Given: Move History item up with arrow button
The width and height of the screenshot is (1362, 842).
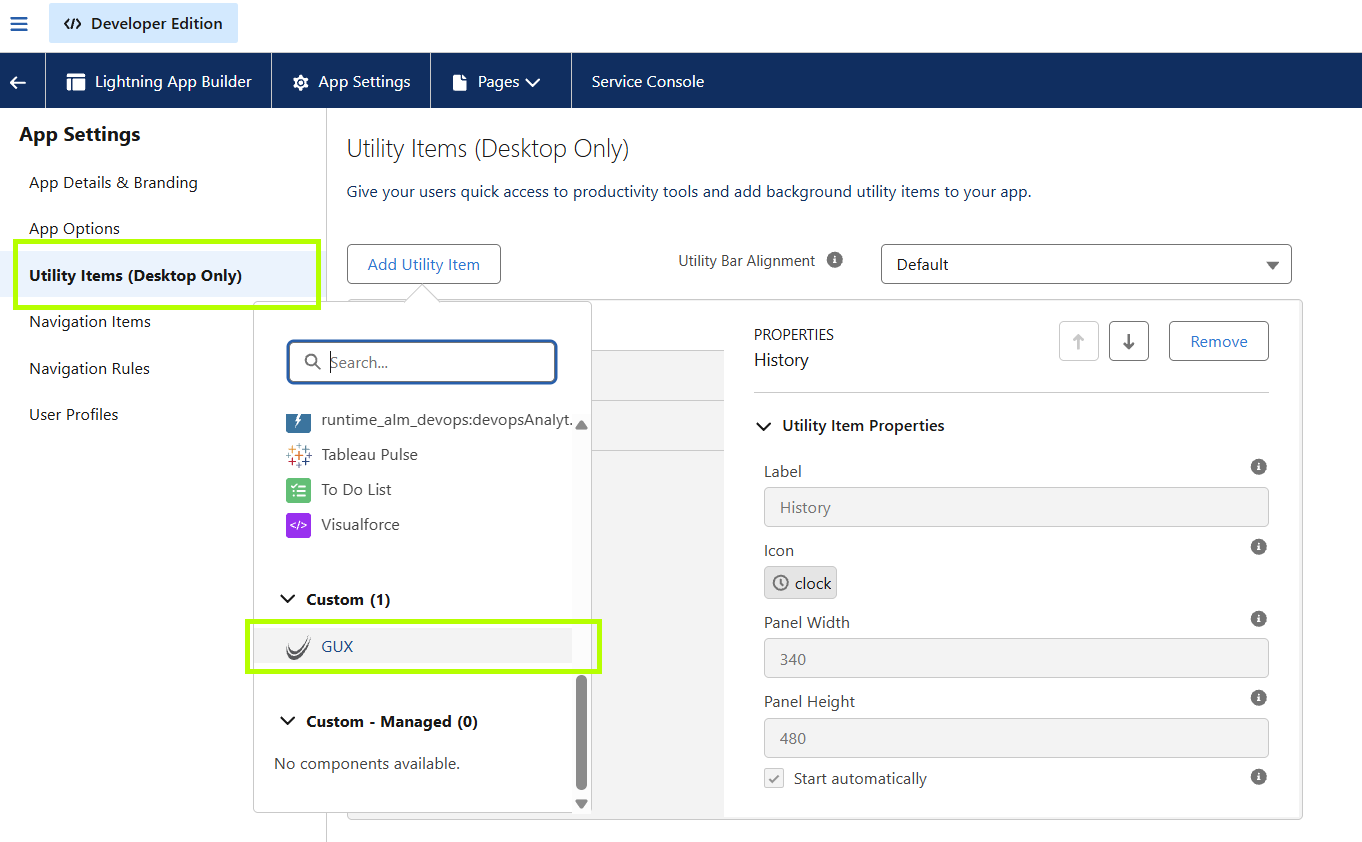Looking at the screenshot, I should click(1078, 341).
